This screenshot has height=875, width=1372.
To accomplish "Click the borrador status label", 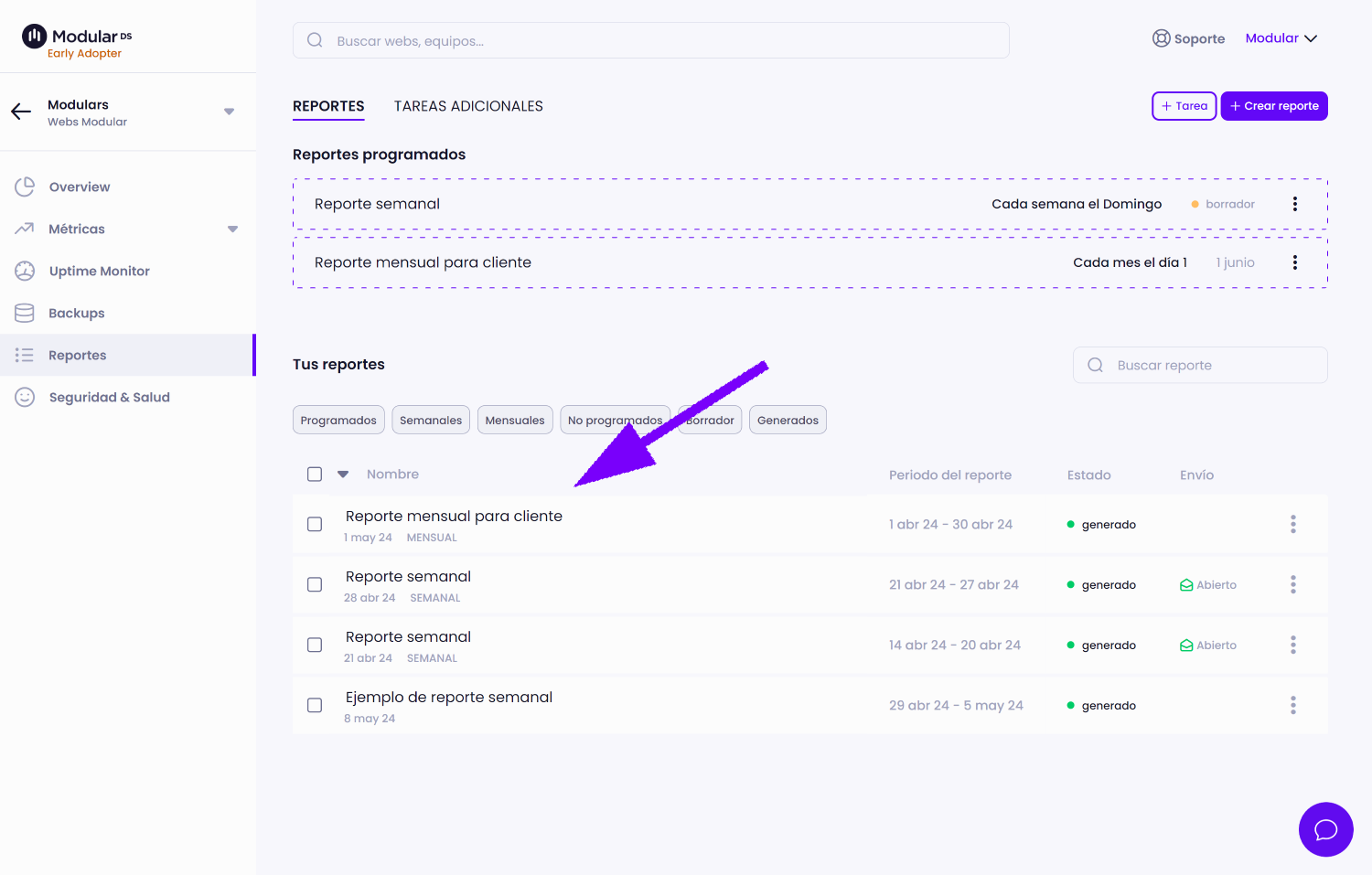I will (1230, 204).
